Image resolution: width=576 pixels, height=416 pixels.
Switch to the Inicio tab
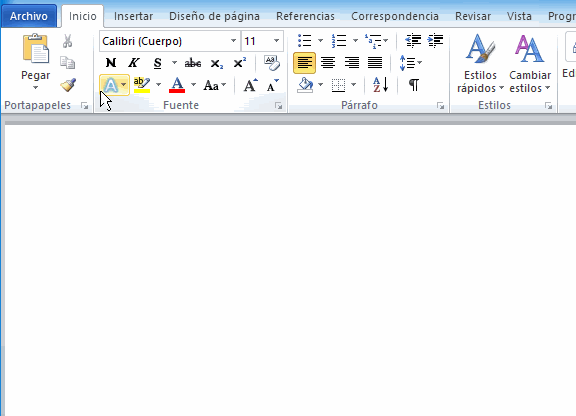[83, 16]
